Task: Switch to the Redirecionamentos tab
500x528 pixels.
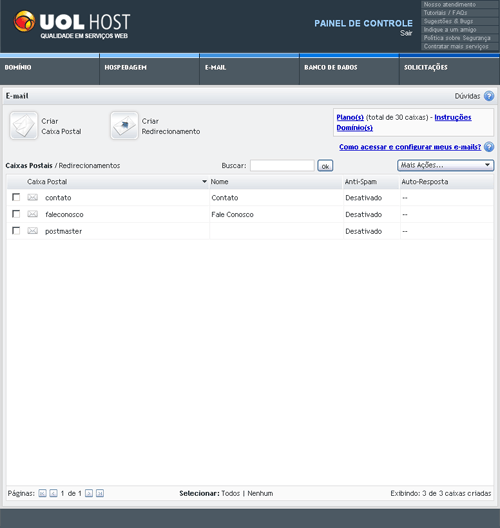Action: [x=89, y=166]
